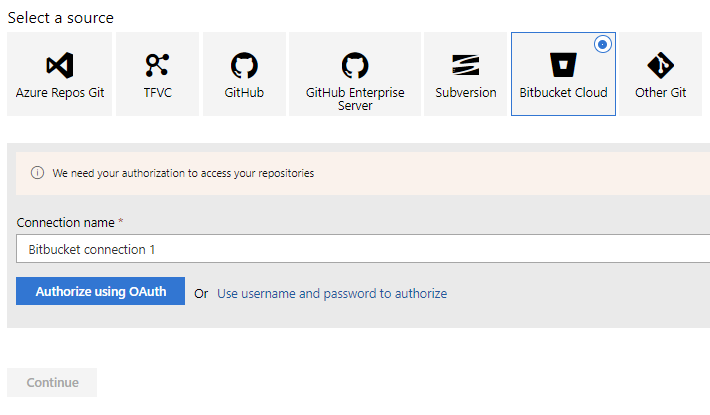
Task: Click the info icon in authorization notice
Action: pos(38,173)
